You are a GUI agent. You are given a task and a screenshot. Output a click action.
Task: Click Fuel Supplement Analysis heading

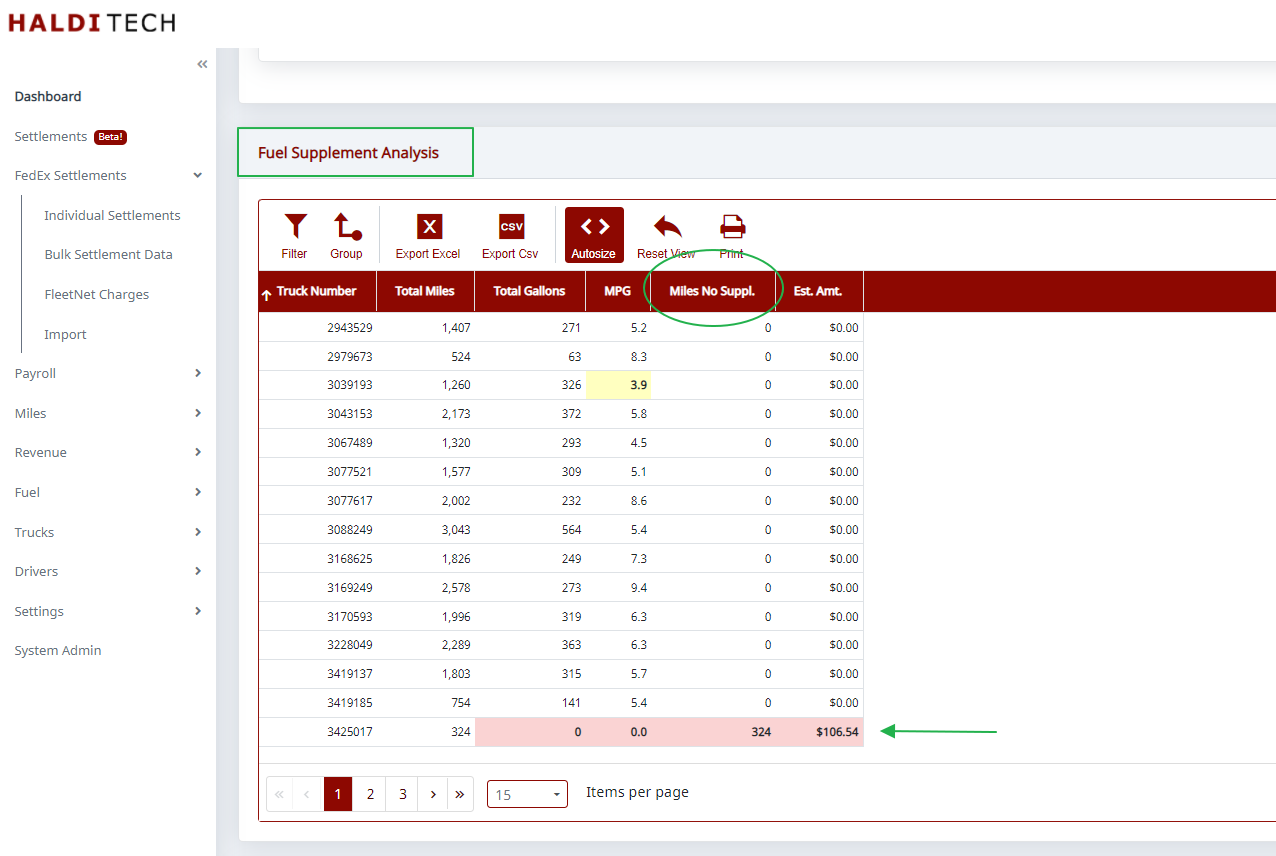(348, 153)
